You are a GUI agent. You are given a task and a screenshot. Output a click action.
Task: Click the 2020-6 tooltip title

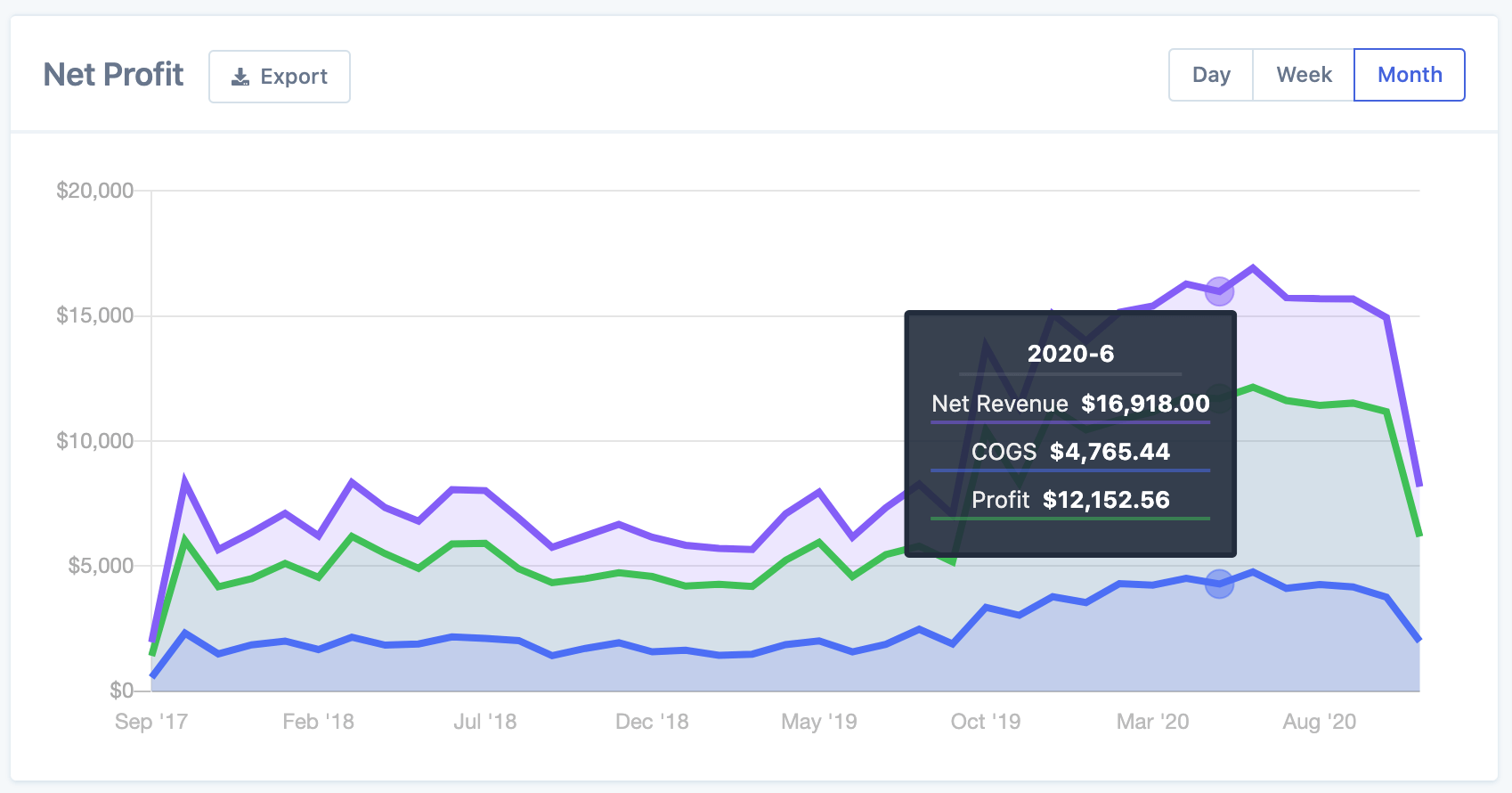pyautogui.click(x=1070, y=354)
